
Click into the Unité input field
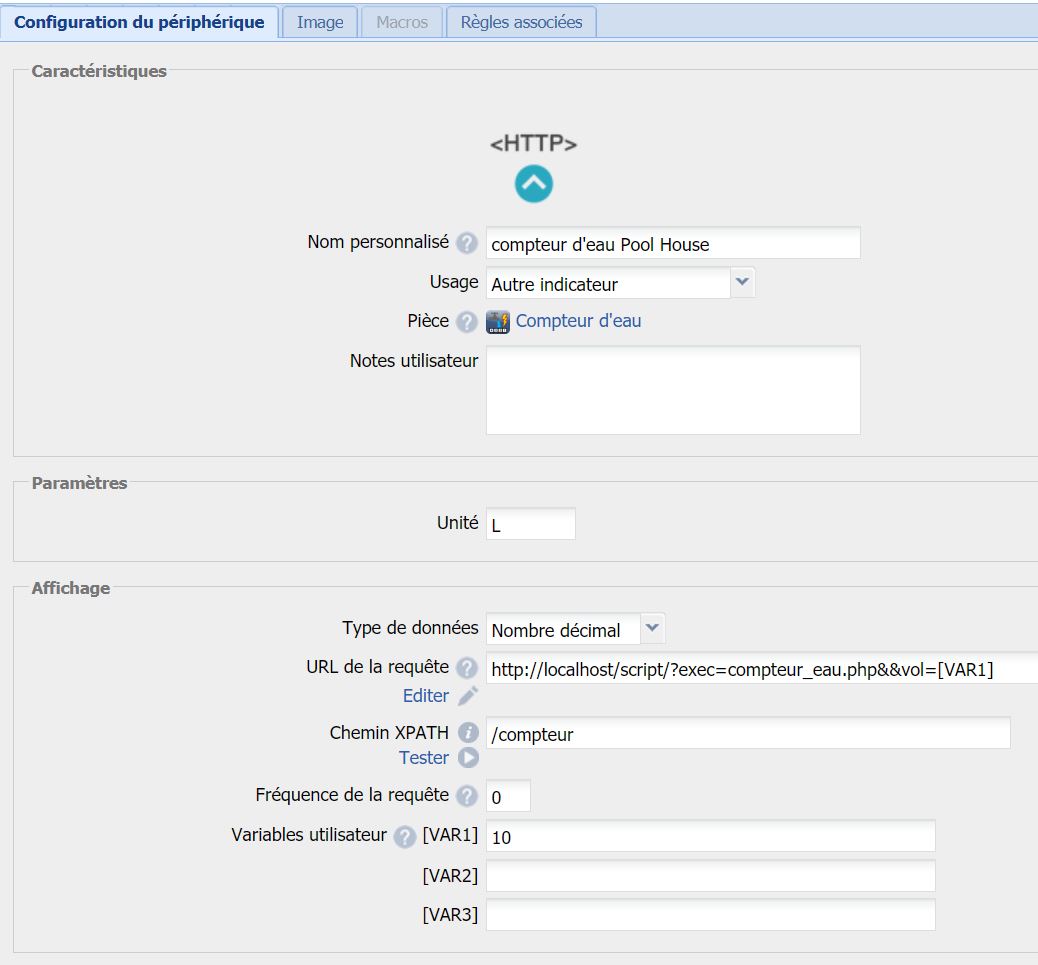[x=530, y=524]
